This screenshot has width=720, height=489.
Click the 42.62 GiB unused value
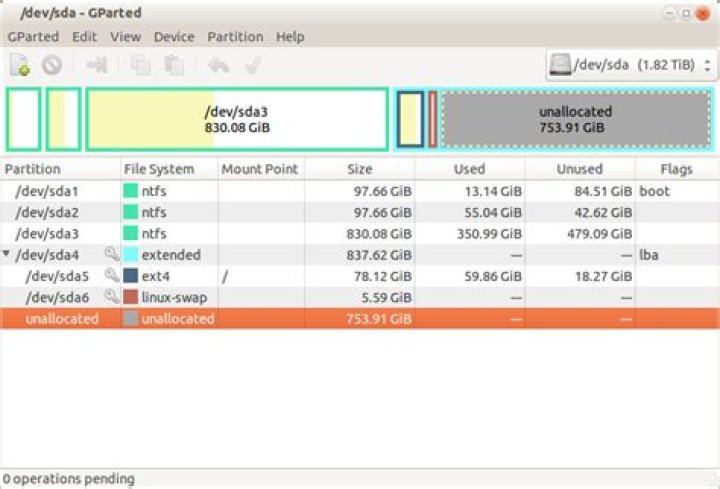pyautogui.click(x=603, y=212)
